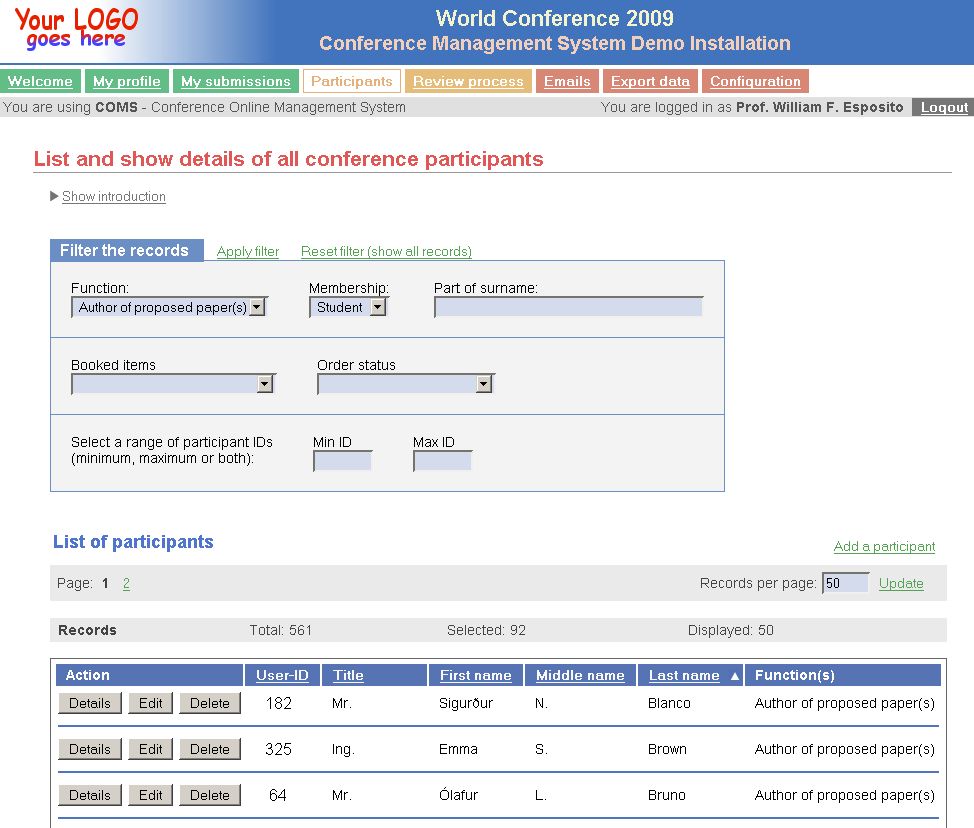Click the Your LOGO goes here image
This screenshot has width=974, height=828.
(76, 29)
